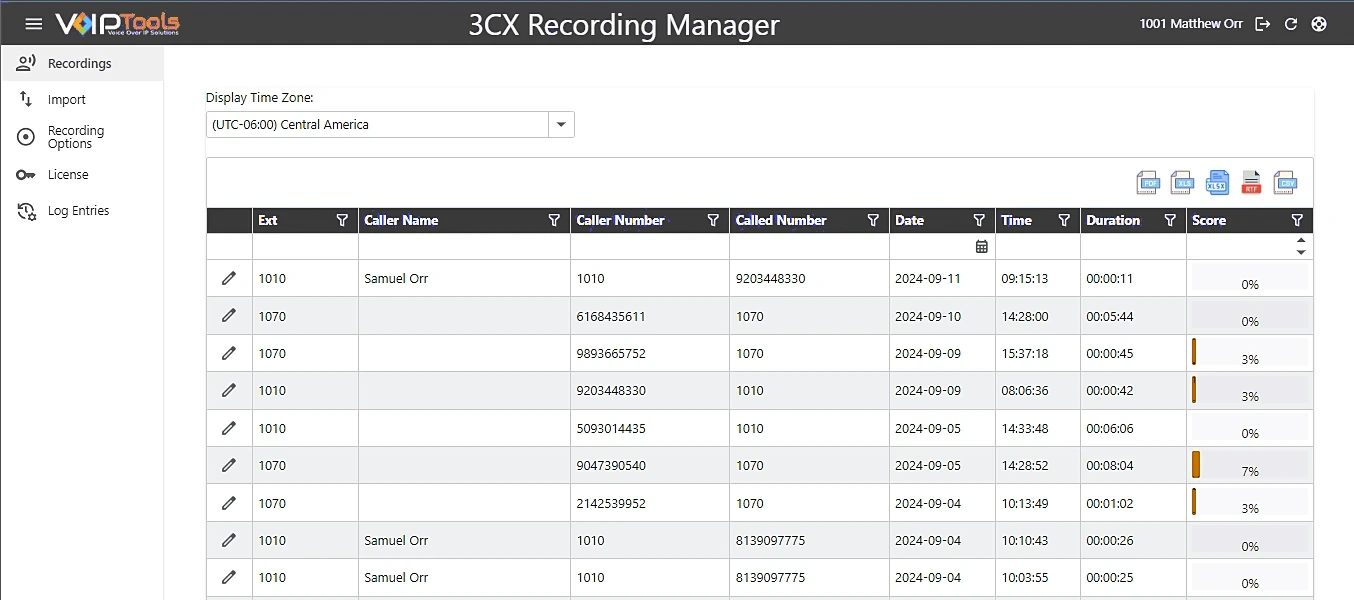Filter the Date column
Image resolution: width=1354 pixels, height=600 pixels.
pos(979,221)
